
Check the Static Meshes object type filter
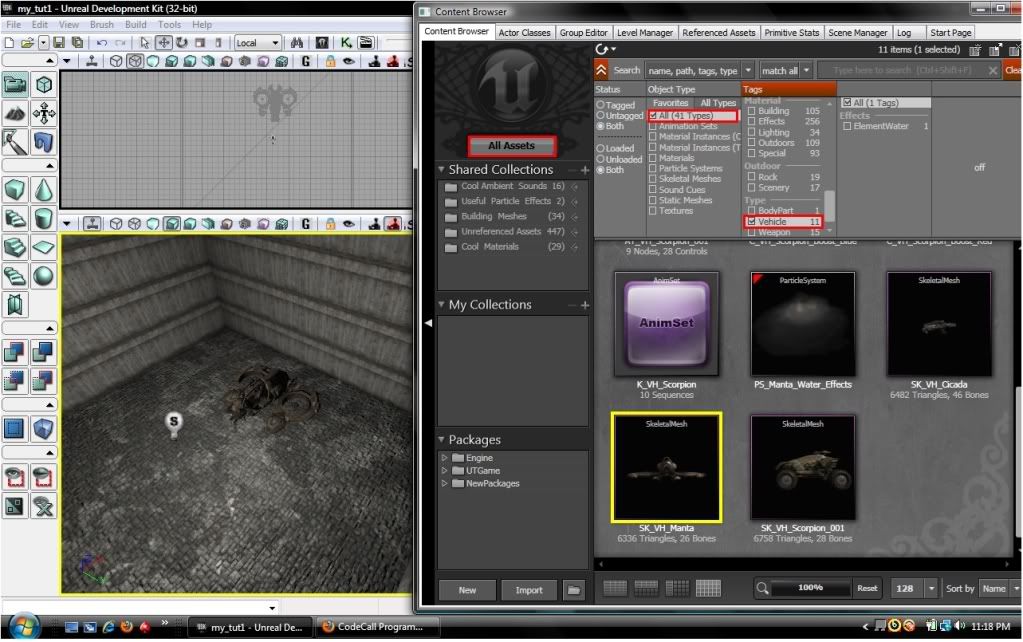click(x=653, y=200)
